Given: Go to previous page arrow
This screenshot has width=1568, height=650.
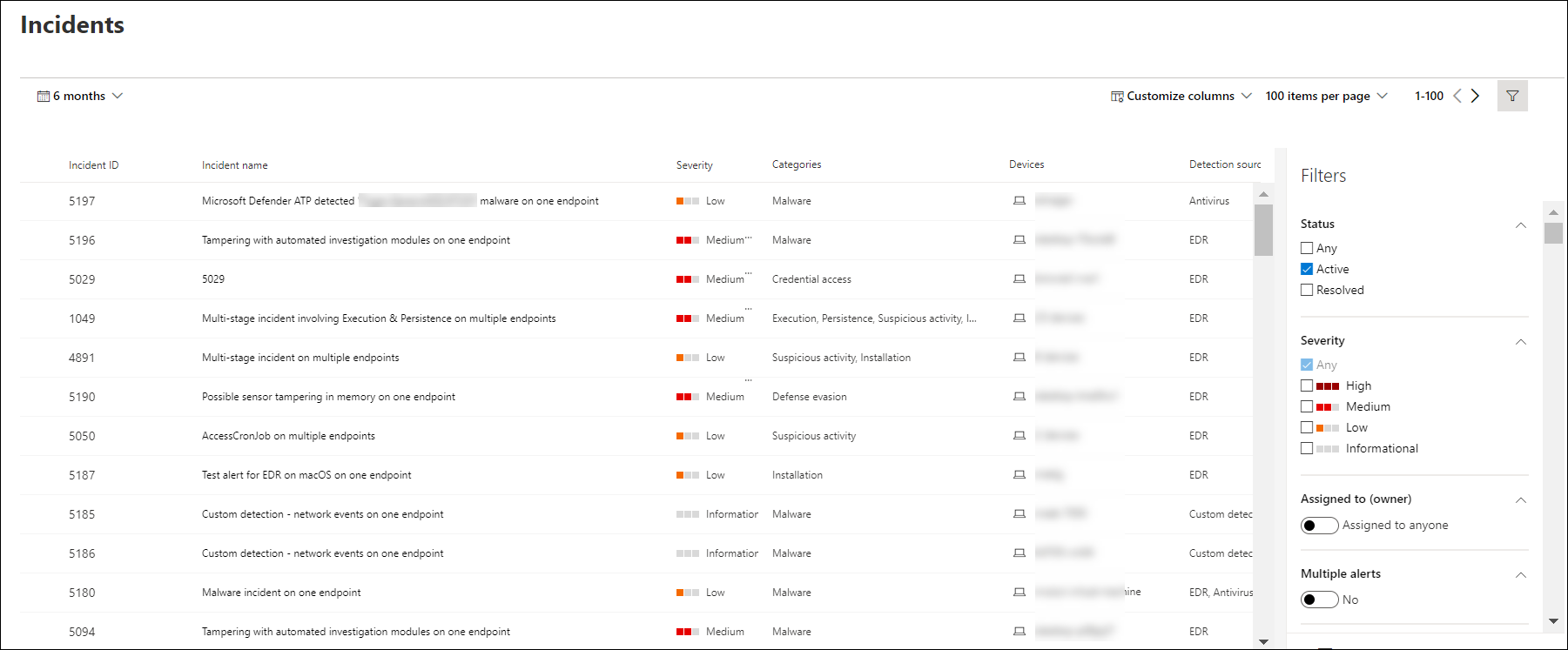Looking at the screenshot, I should click(x=1457, y=96).
